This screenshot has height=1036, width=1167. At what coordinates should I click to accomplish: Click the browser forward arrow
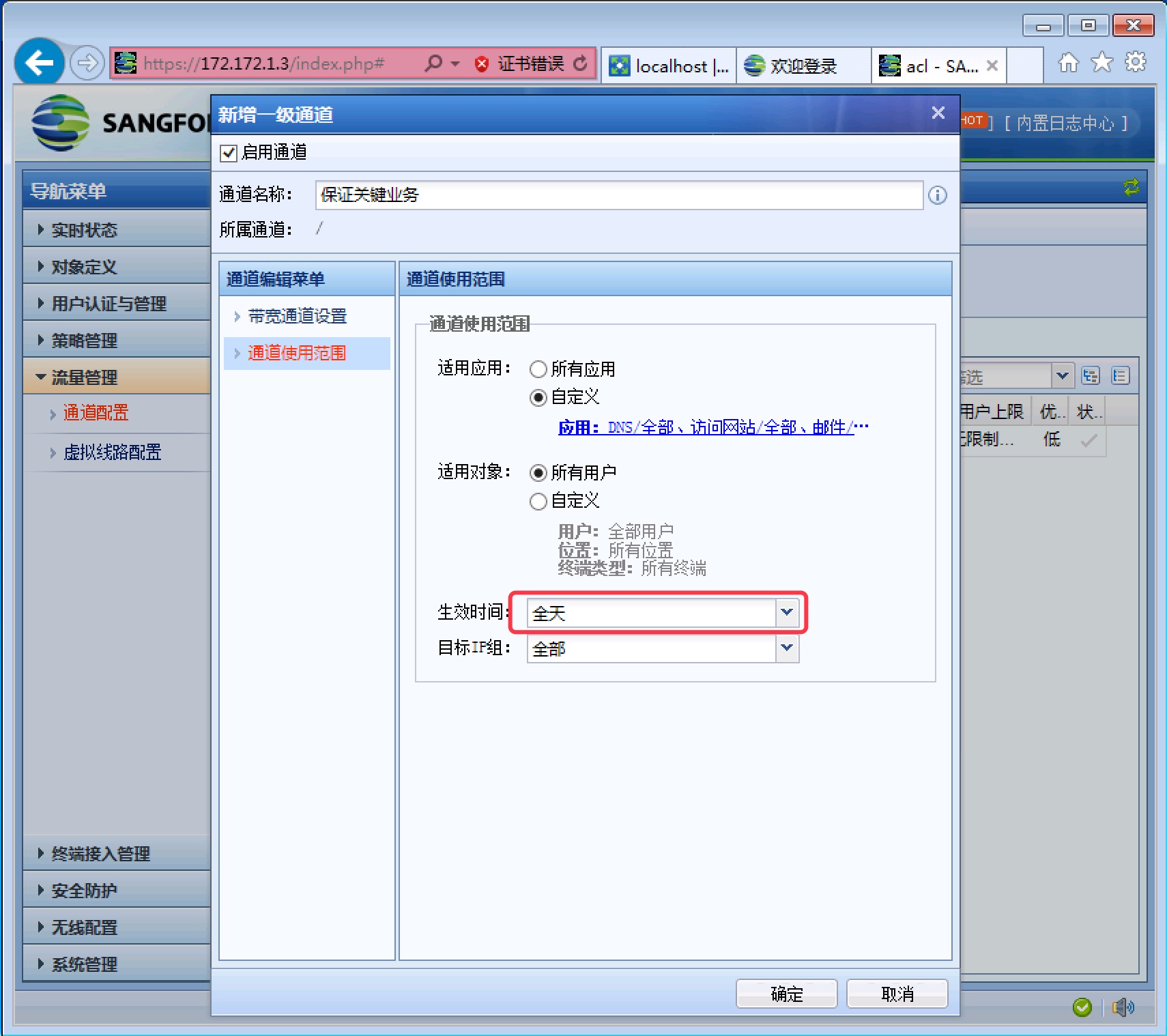tap(87, 63)
